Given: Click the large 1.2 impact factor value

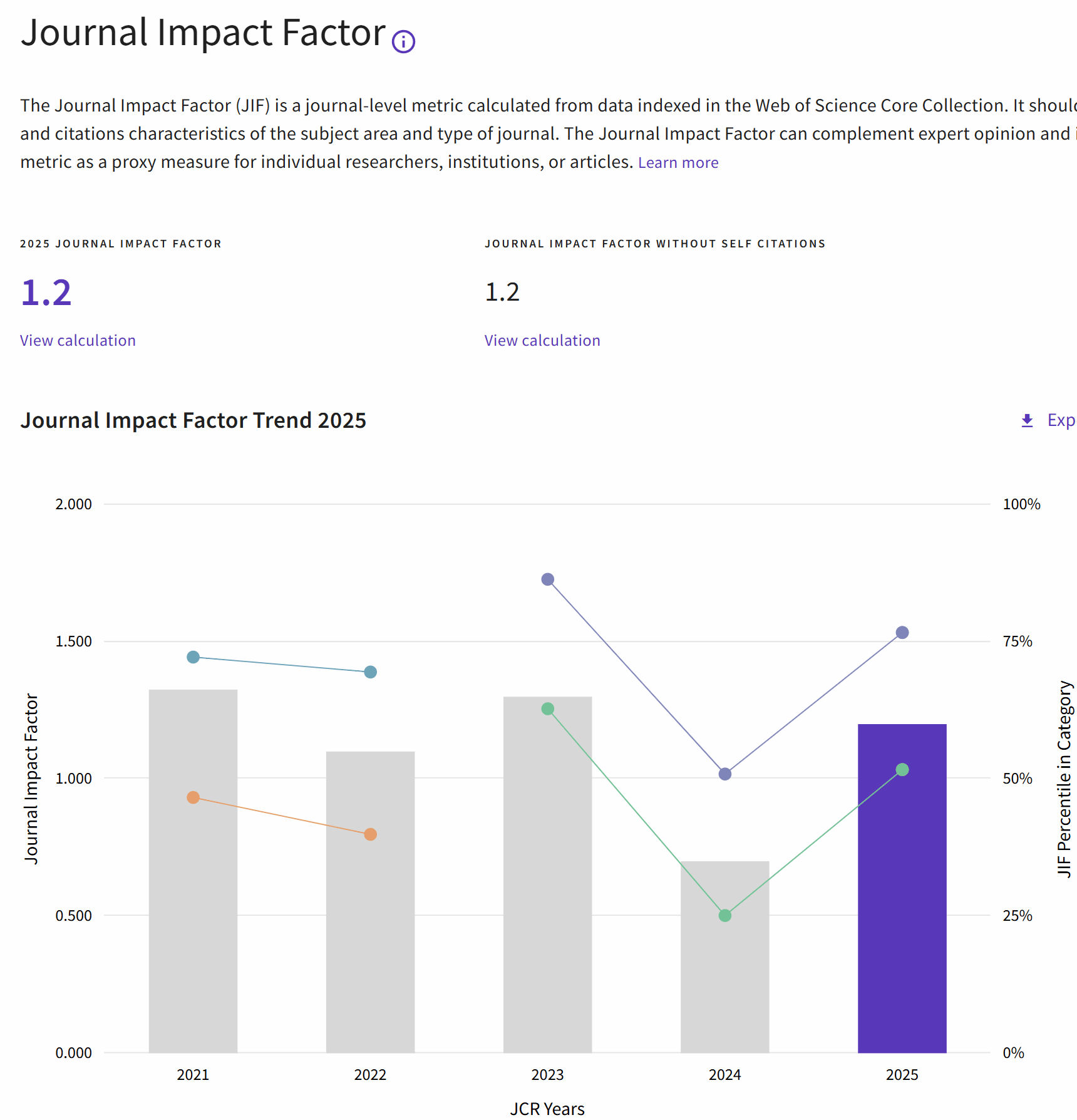Looking at the screenshot, I should click(x=46, y=293).
